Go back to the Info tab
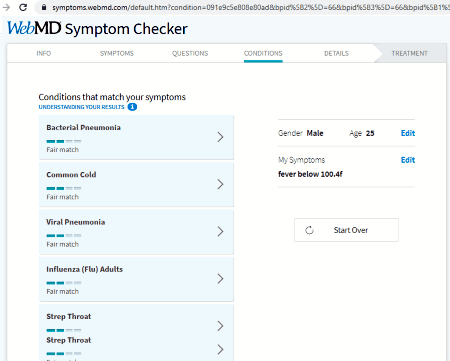The height and width of the screenshot is (361, 450). click(x=44, y=53)
